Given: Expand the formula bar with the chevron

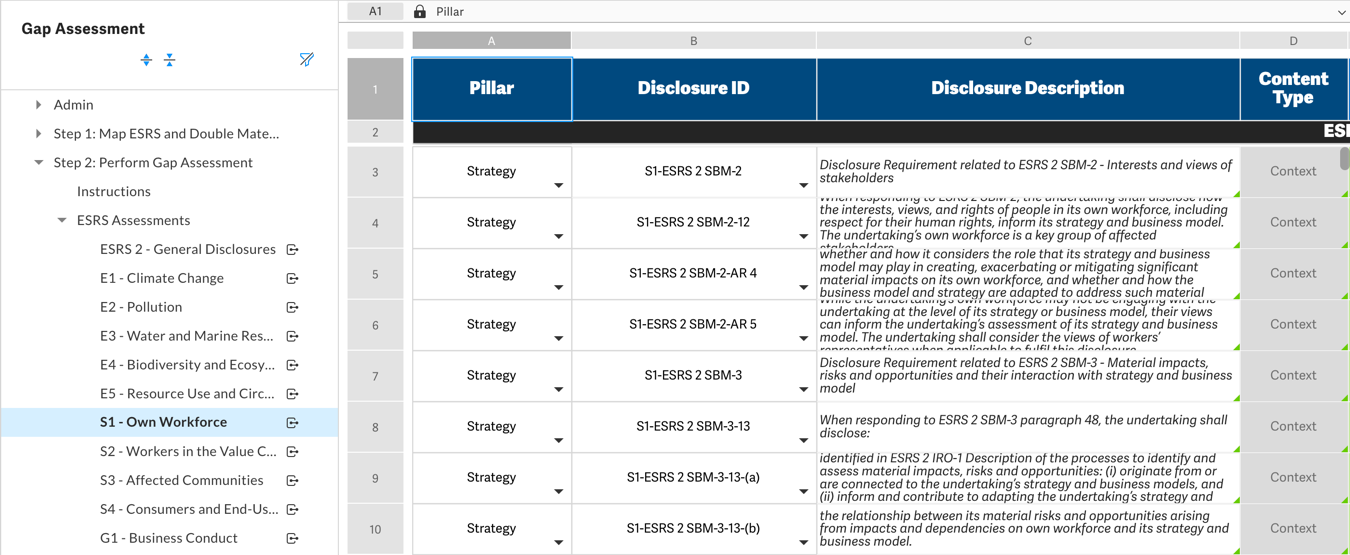Looking at the screenshot, I should tap(1341, 12).
